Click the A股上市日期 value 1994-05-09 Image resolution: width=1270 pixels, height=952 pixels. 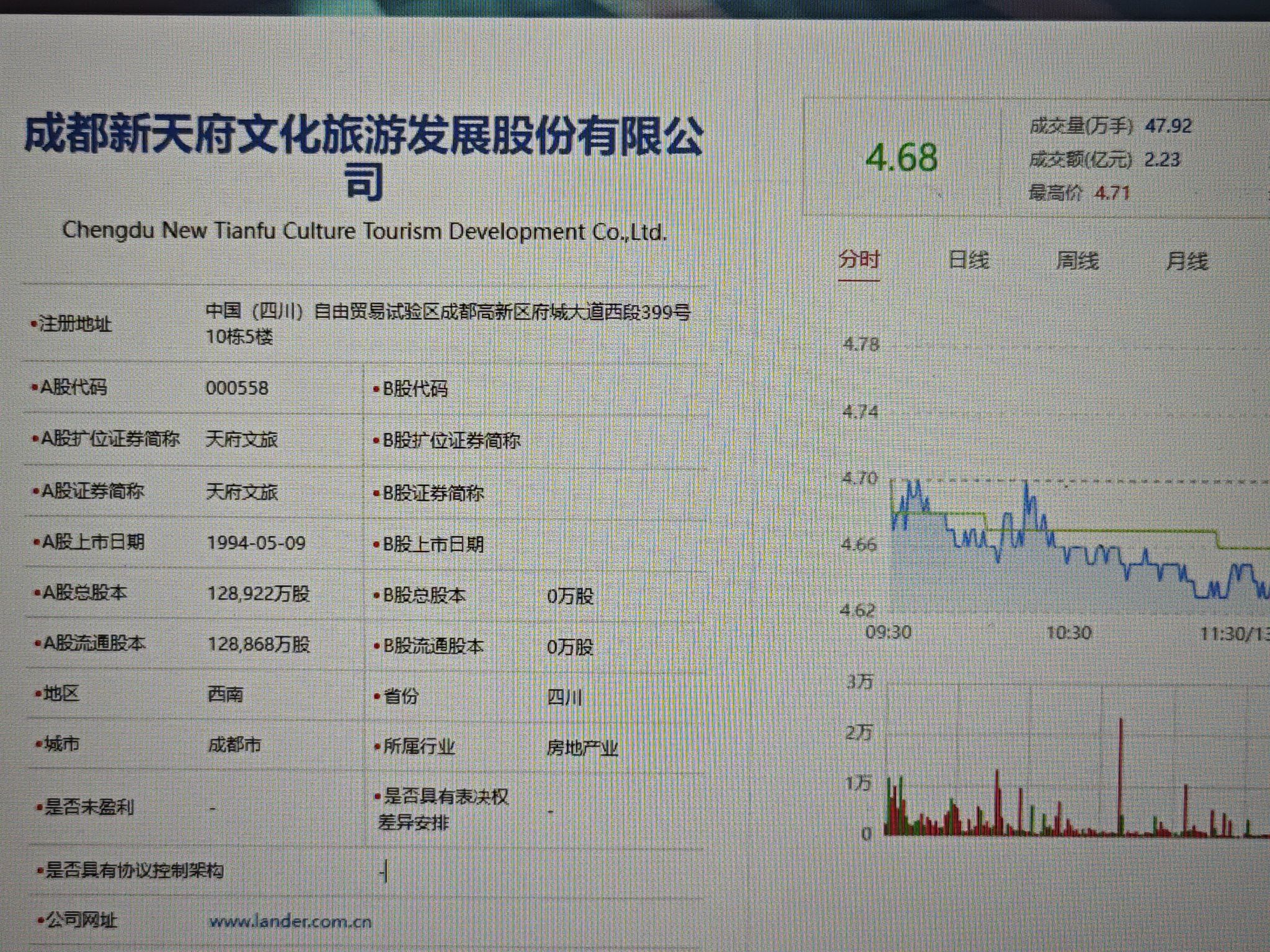pyautogui.click(x=256, y=543)
